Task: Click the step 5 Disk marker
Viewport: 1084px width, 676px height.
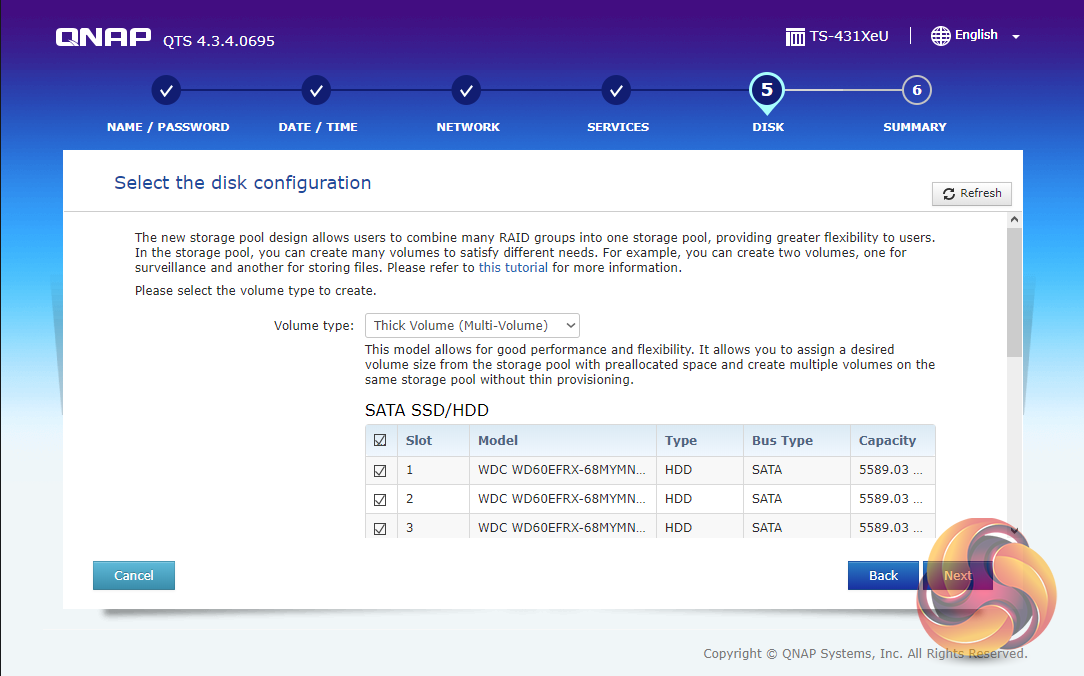Action: 766,91
